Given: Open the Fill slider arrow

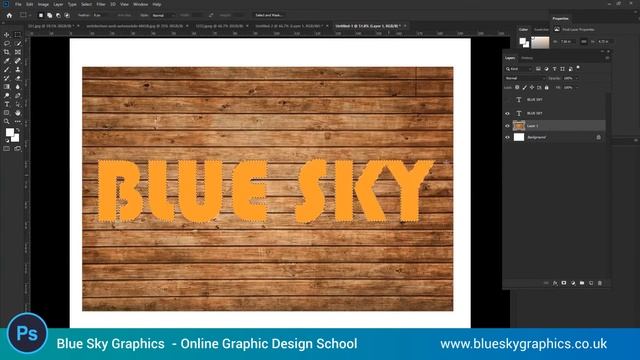Looking at the screenshot, I should (577, 87).
